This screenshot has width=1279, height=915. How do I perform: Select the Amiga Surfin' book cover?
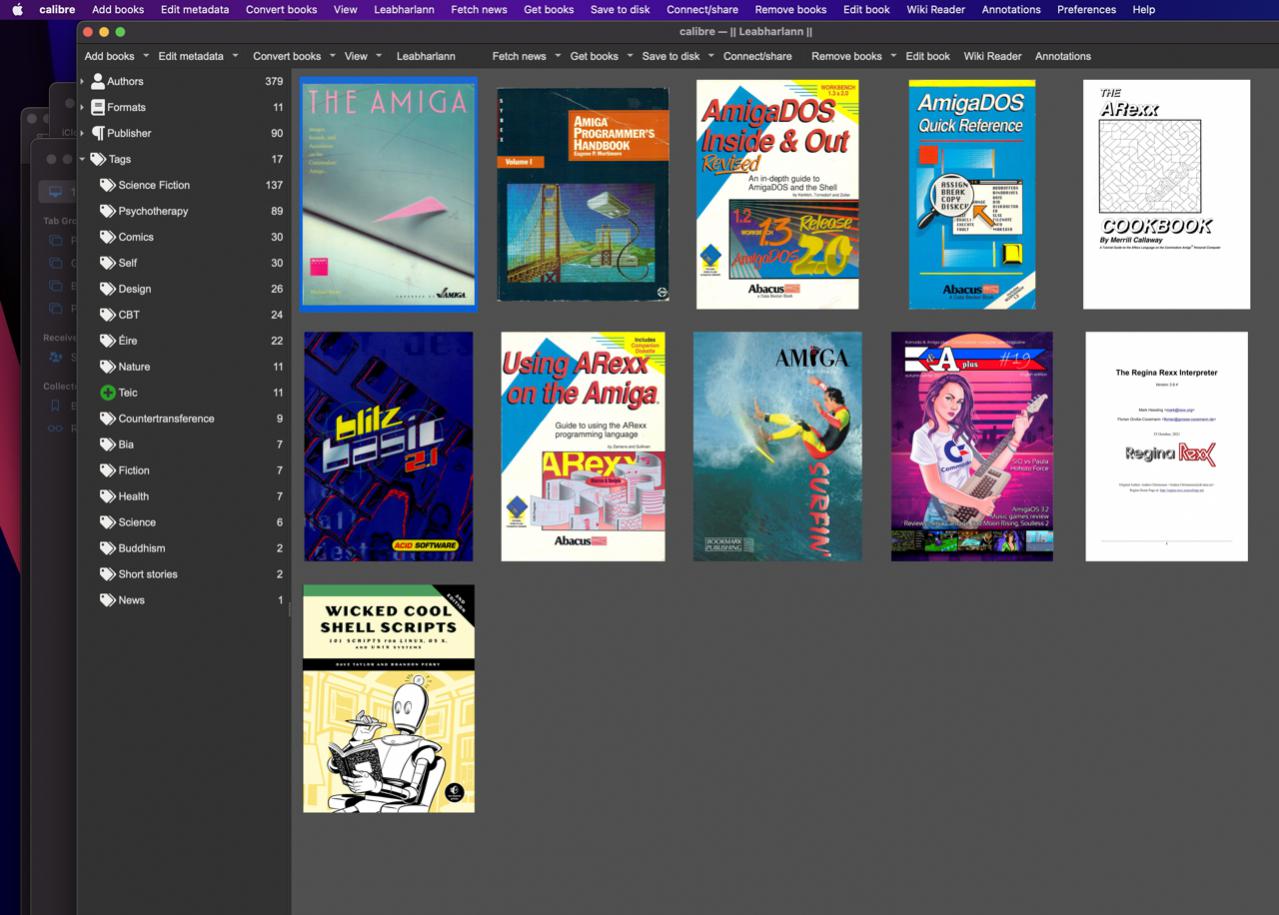click(777, 446)
